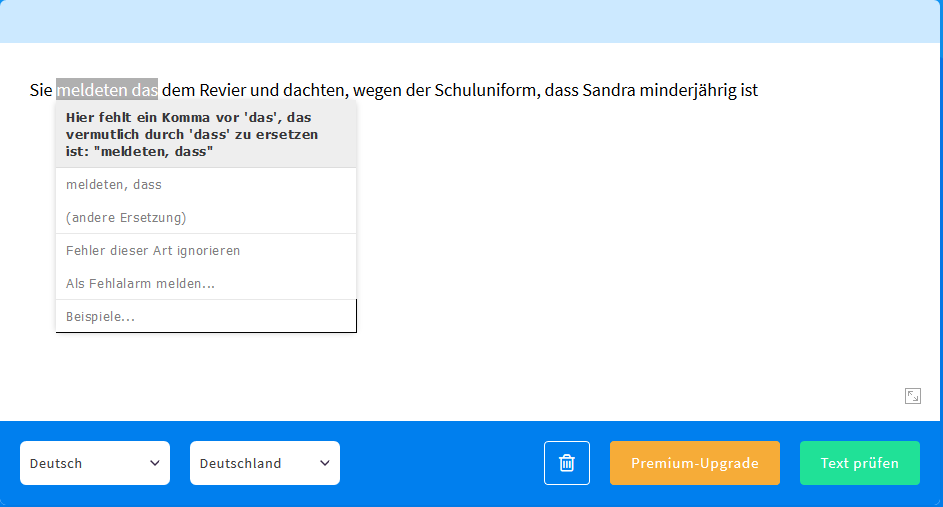Choose 'Als Fehlalarm melden...' option
The image size is (943, 507).
tap(140, 284)
